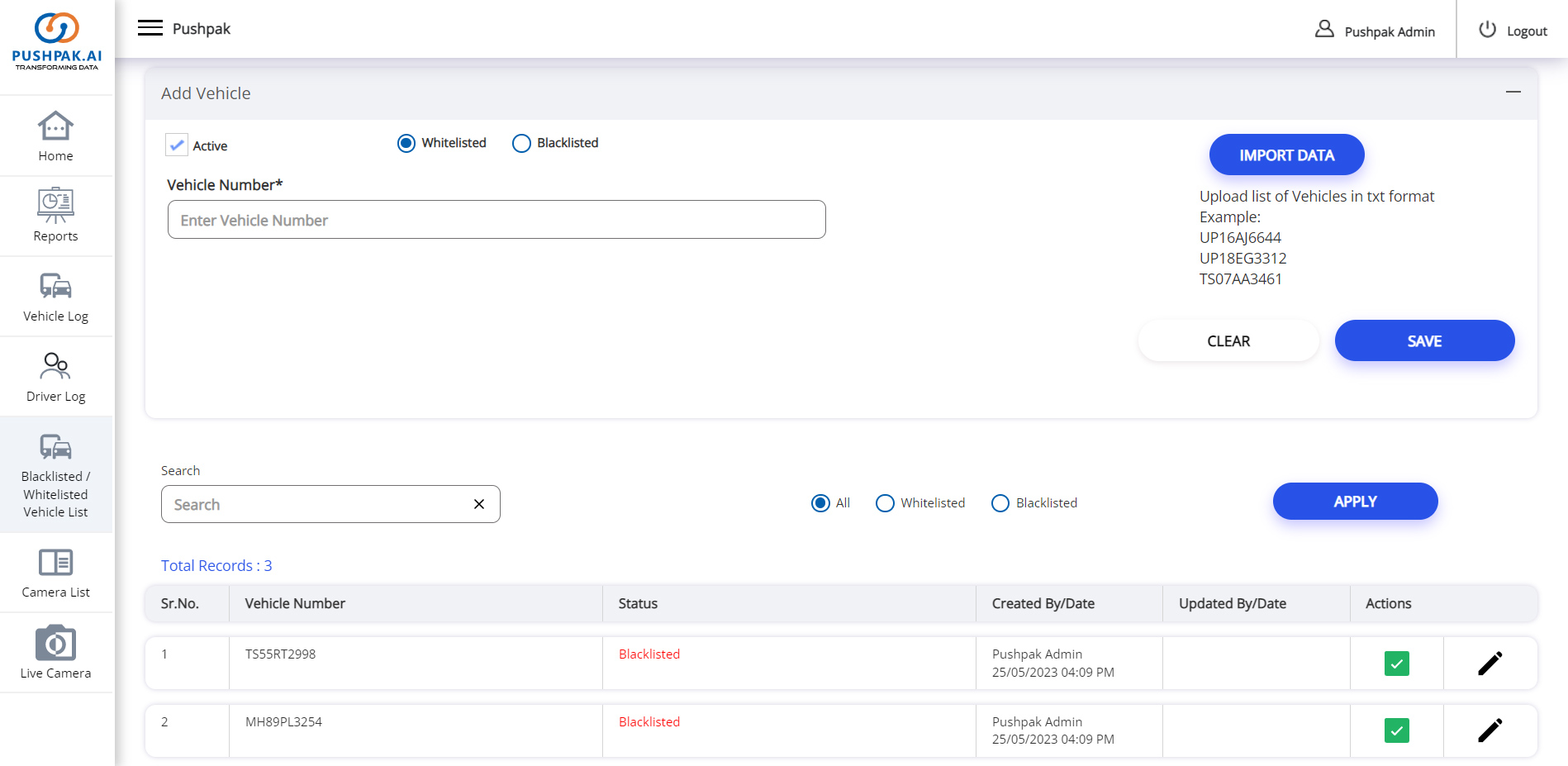Image resolution: width=1568 pixels, height=766 pixels.
Task: Select the Blacklisted radio in Add Vehicle
Action: click(520, 143)
